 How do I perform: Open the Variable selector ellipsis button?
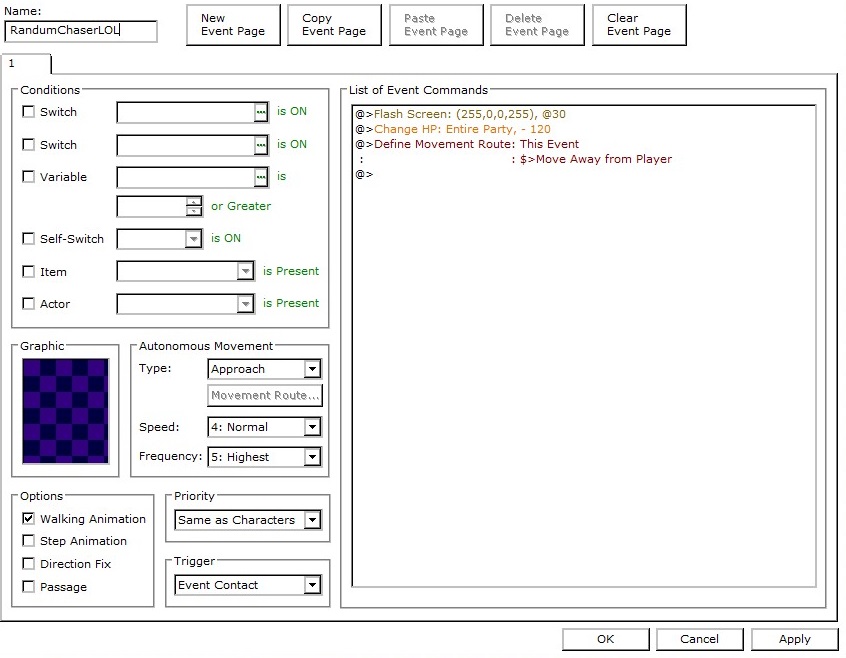pyautogui.click(x=261, y=177)
